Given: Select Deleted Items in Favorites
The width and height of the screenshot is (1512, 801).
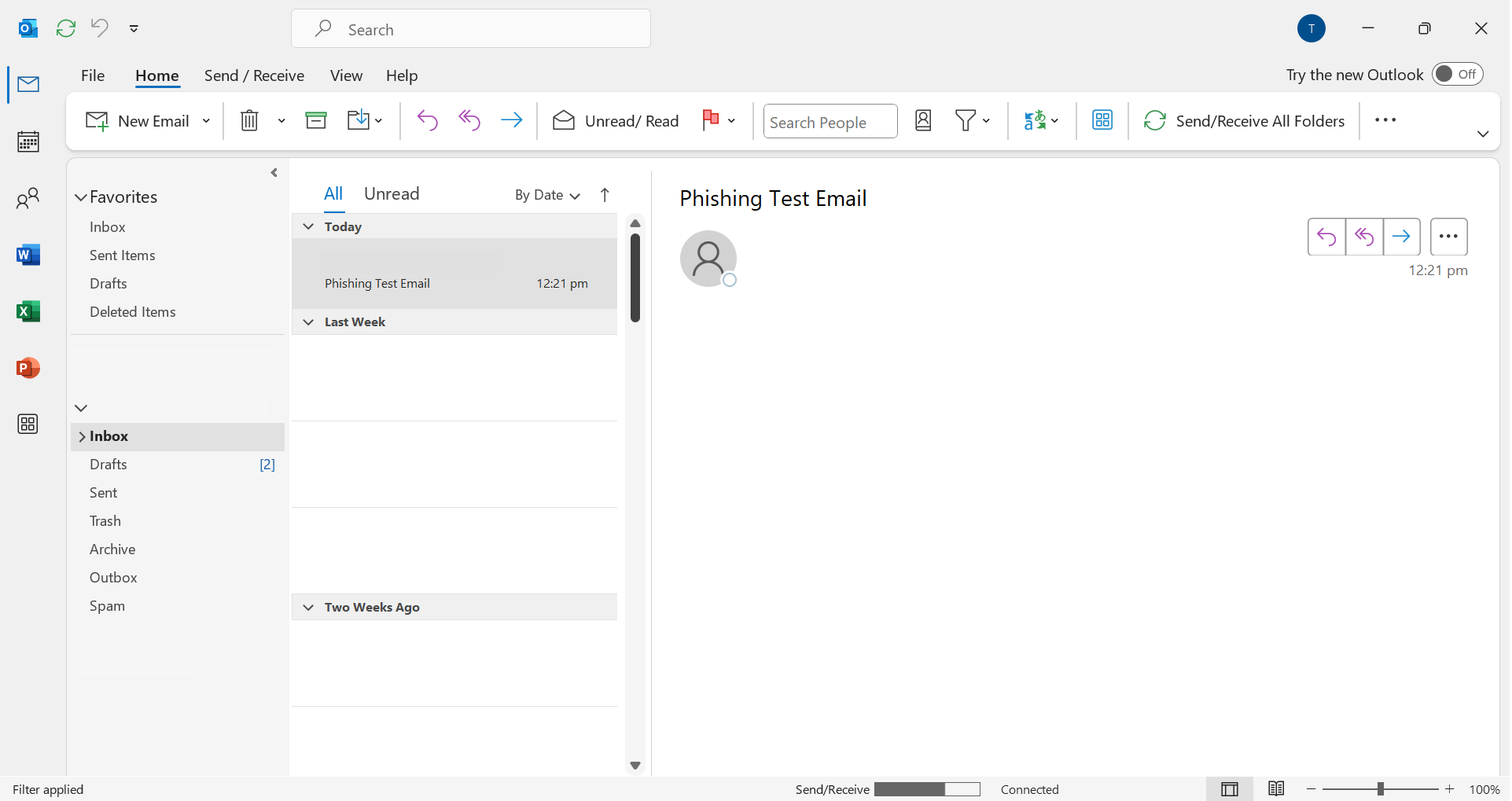Looking at the screenshot, I should 133,312.
